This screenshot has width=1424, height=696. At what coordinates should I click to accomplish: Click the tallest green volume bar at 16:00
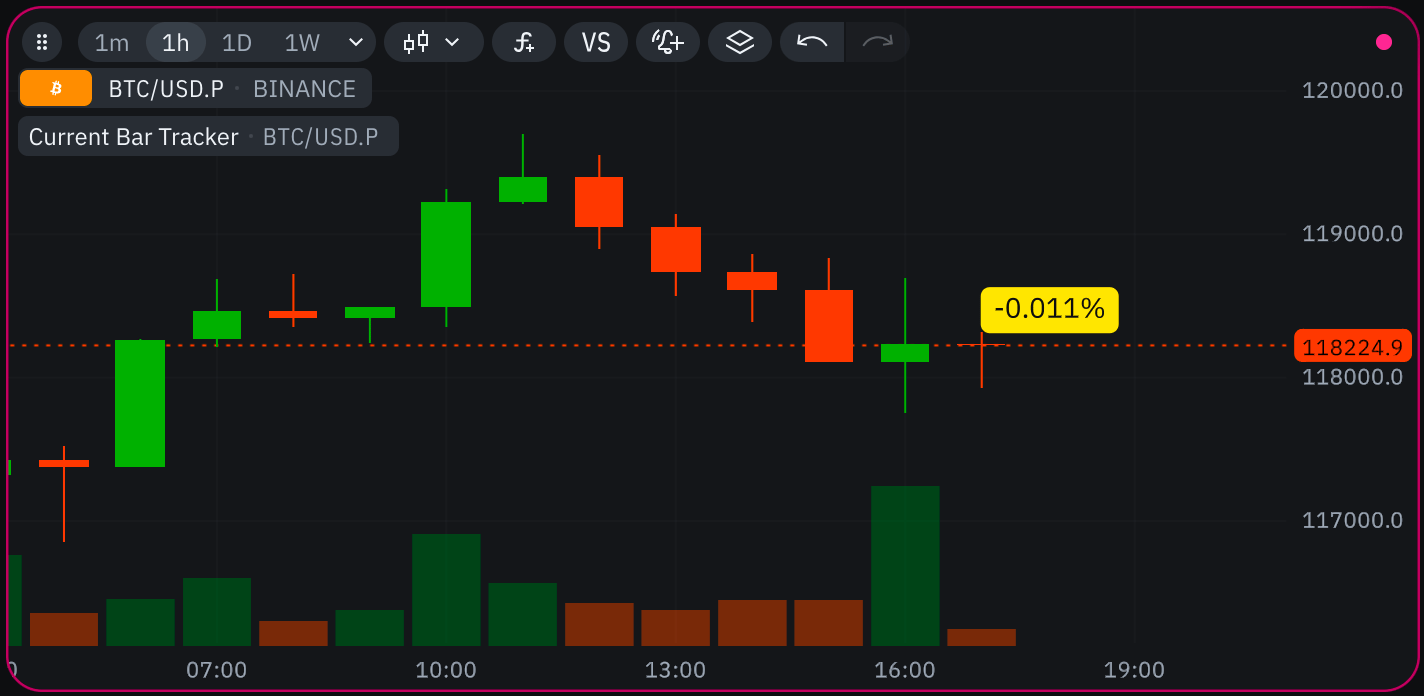[x=905, y=565]
